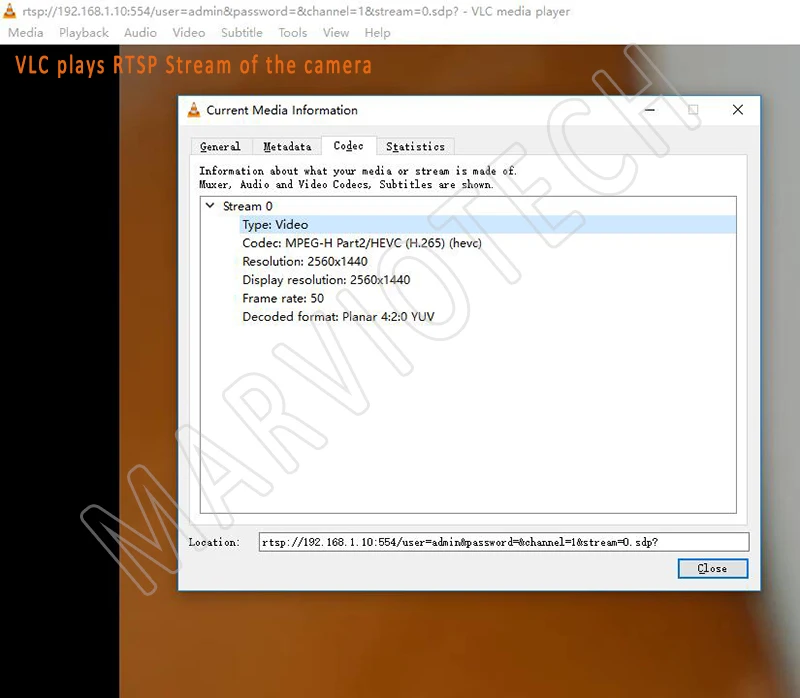Select the Codec tab
The image size is (800, 698).
(348, 146)
